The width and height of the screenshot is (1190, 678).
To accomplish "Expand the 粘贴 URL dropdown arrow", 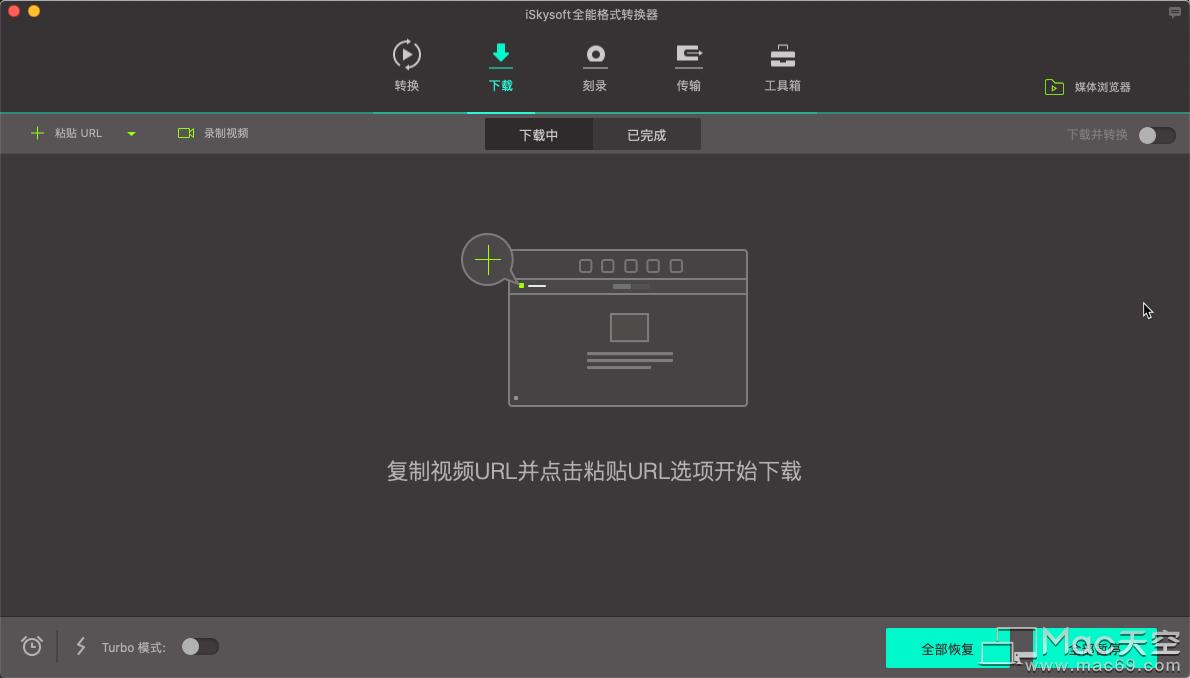I will 131,132.
